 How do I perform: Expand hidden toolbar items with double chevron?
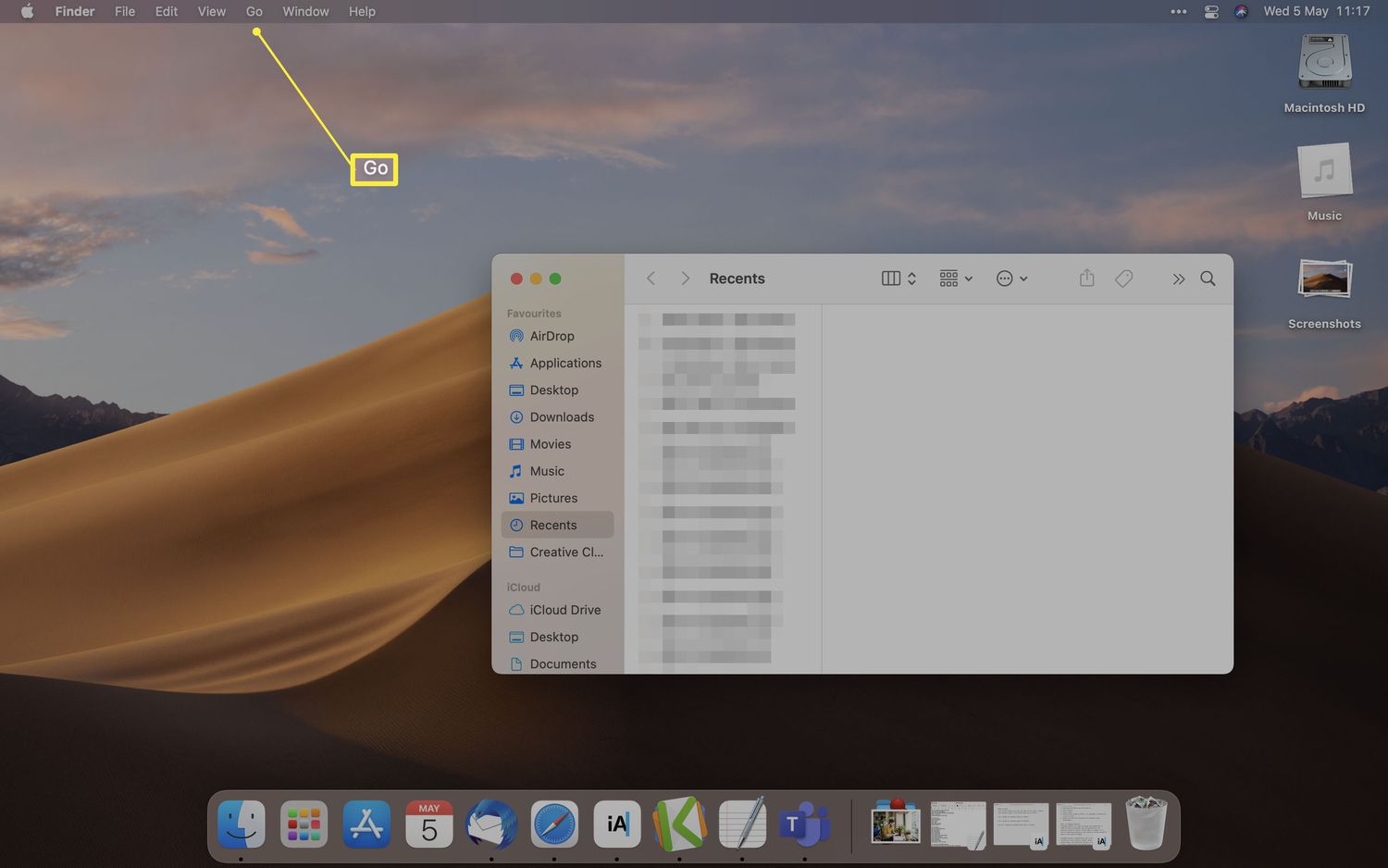1178,279
